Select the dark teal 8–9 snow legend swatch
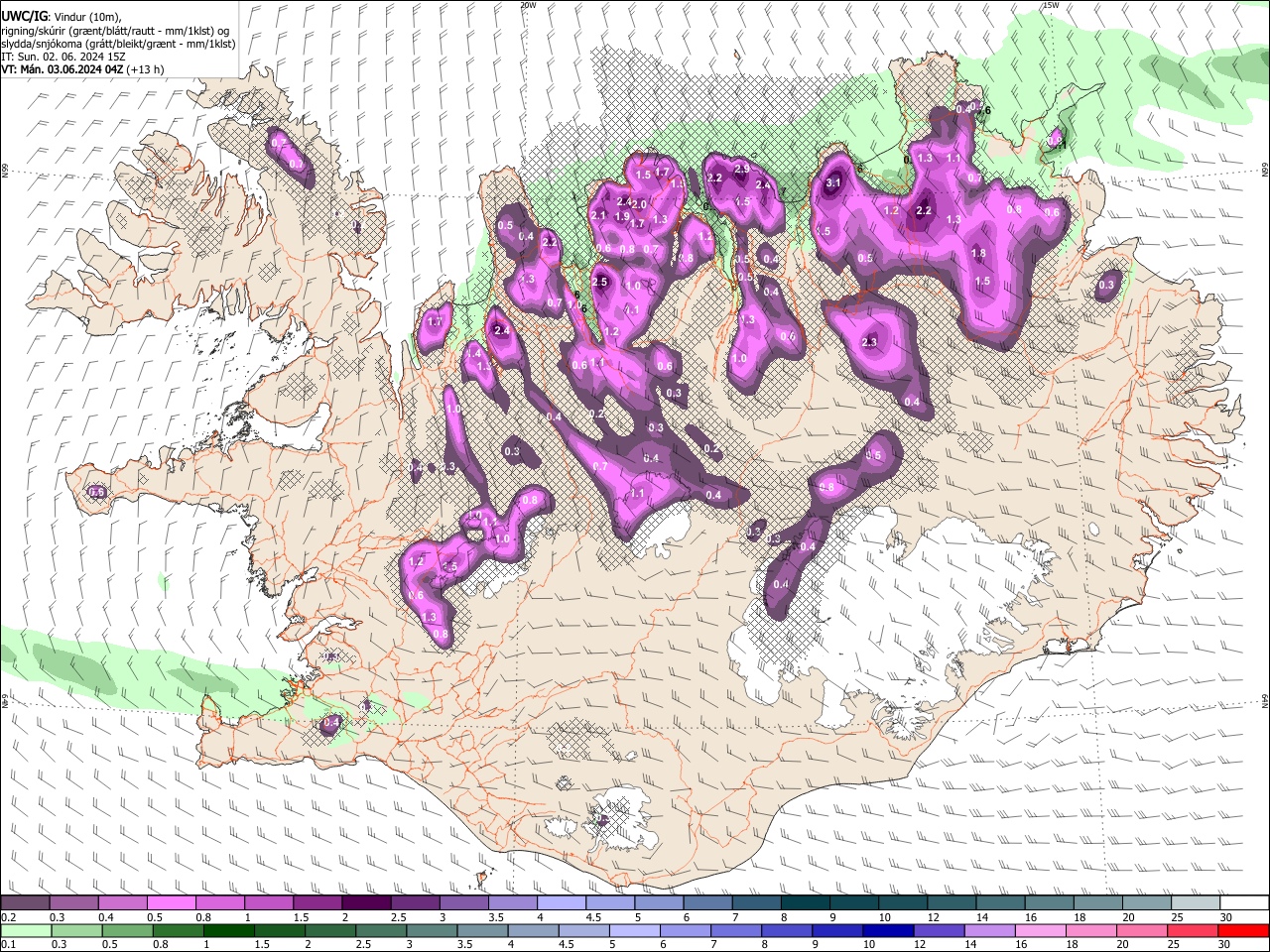This screenshot has height=952, width=1270. click(x=804, y=903)
